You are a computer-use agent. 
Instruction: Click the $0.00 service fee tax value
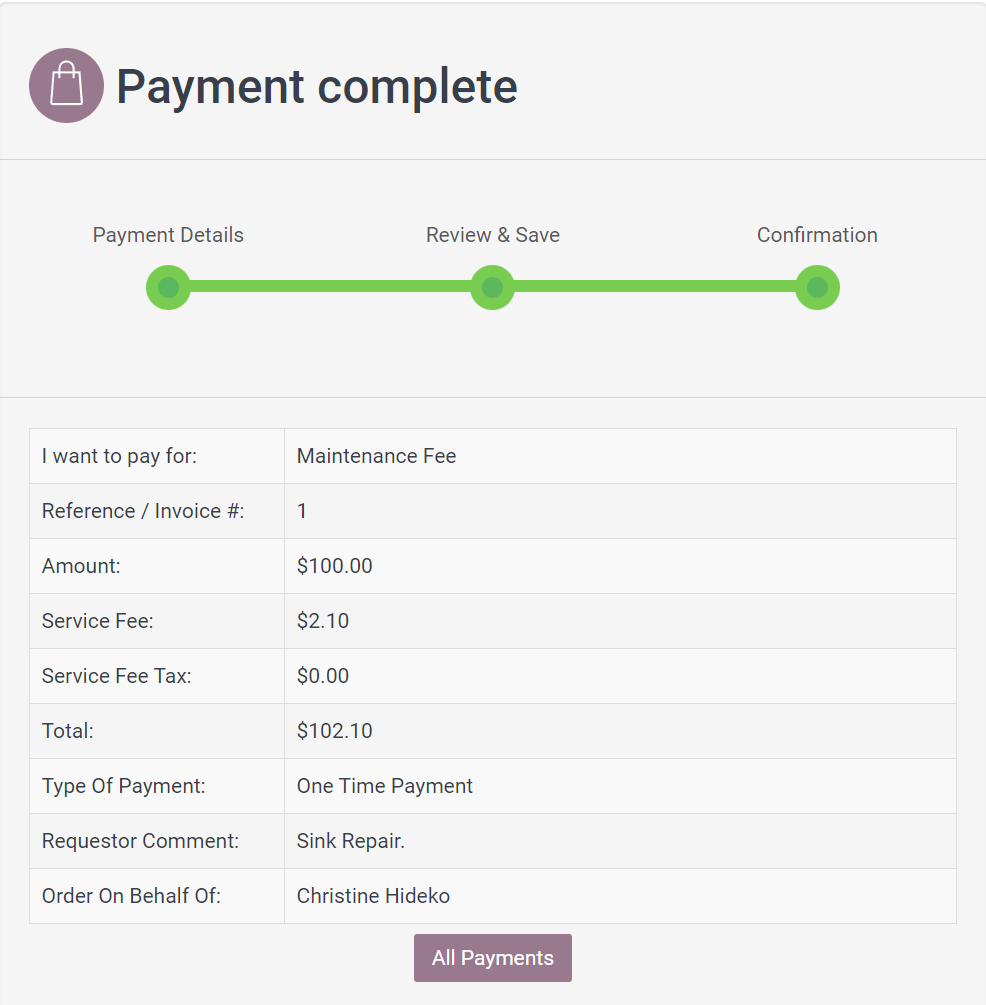(323, 676)
